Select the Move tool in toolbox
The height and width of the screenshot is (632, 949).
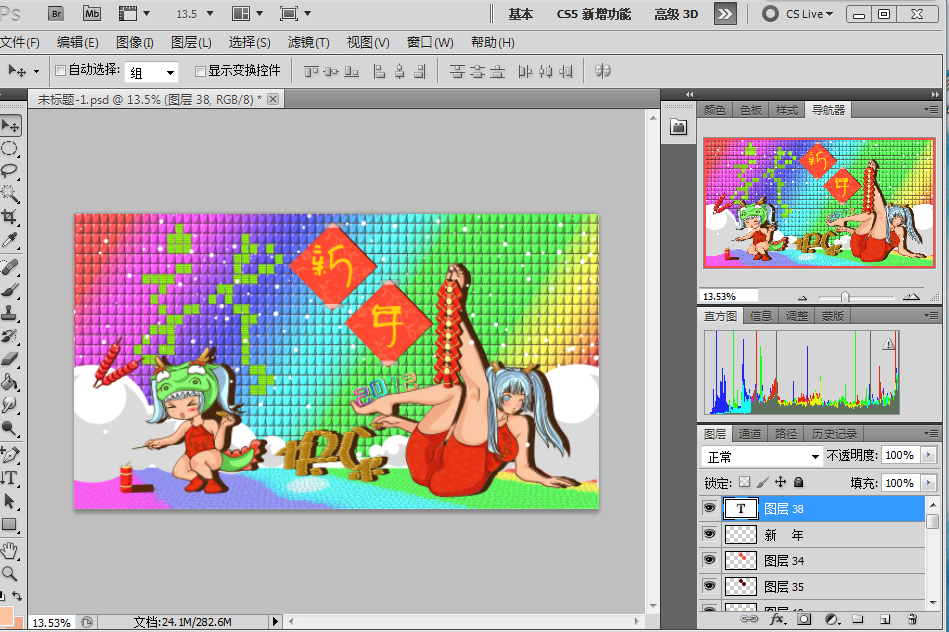pos(10,125)
